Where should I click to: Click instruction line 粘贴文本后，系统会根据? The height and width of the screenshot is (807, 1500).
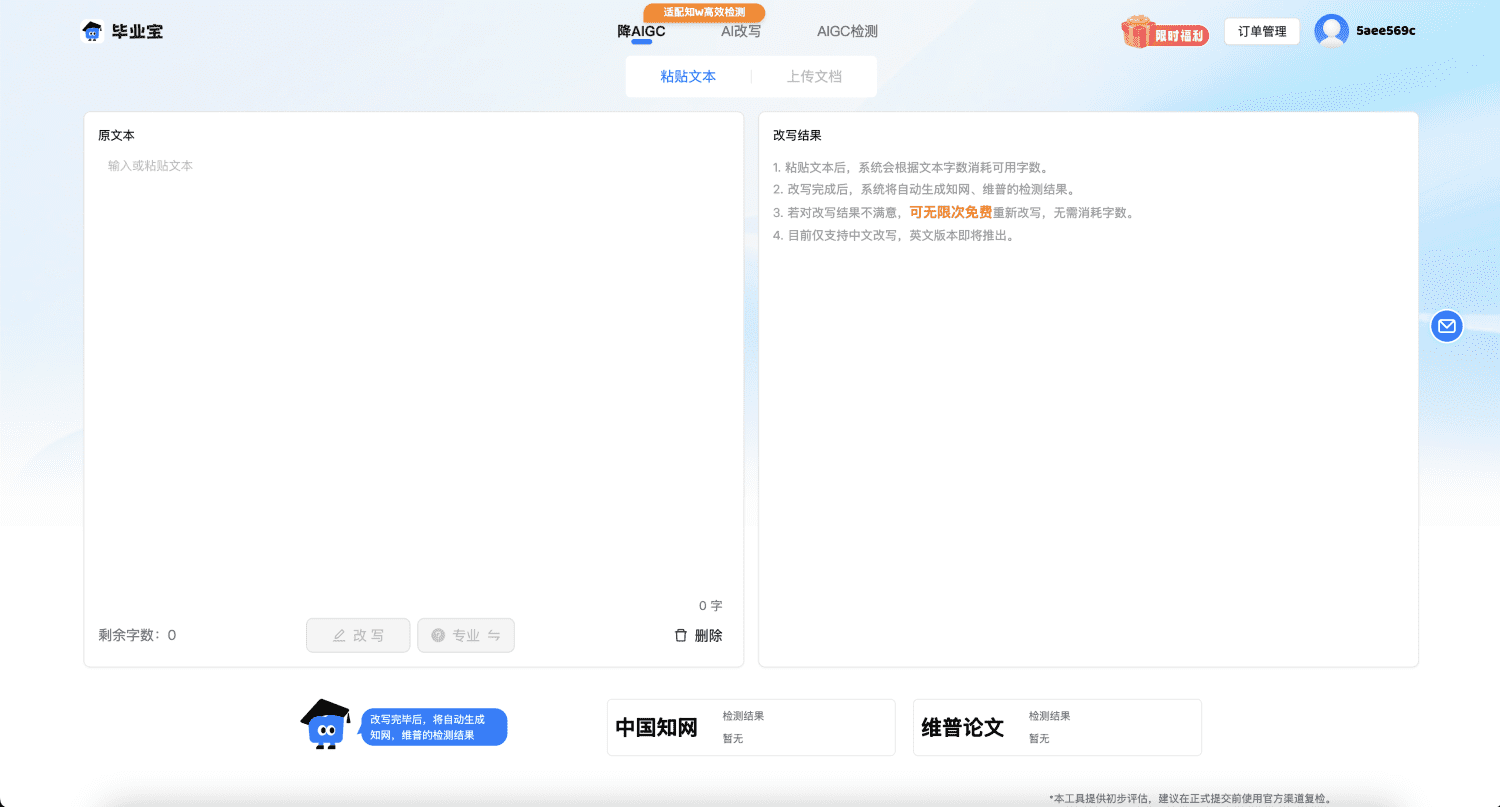pos(911,167)
